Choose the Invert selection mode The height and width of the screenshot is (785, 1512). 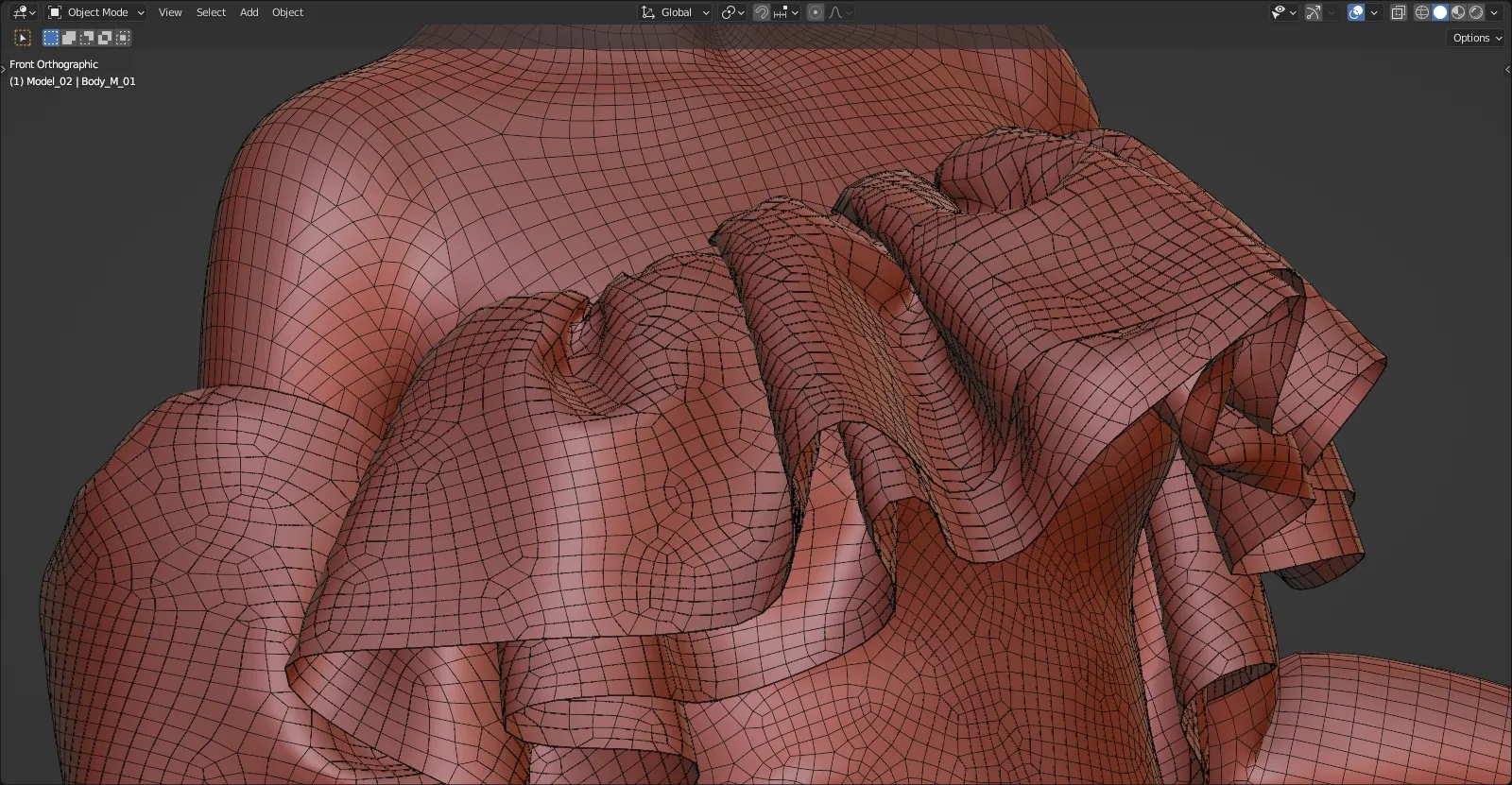pyautogui.click(x=105, y=38)
